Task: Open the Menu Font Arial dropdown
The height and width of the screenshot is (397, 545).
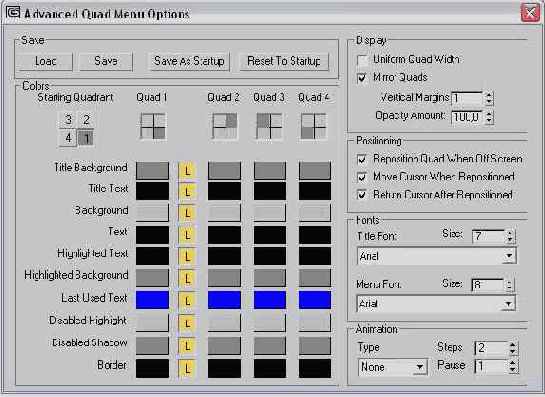Action: point(508,304)
